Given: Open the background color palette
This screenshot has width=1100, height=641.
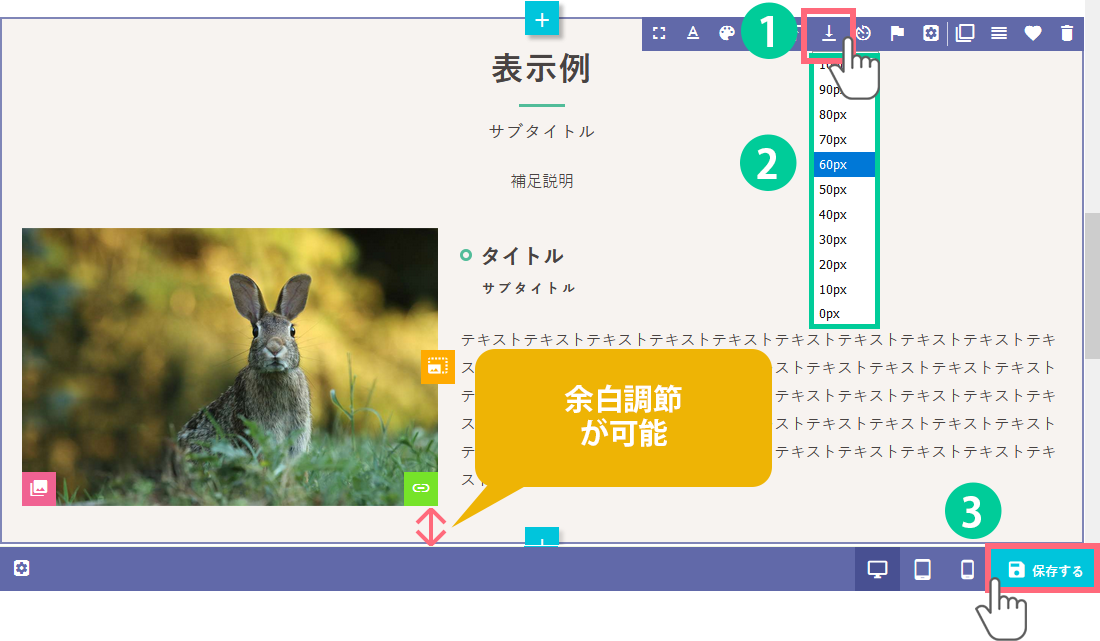Looking at the screenshot, I should (727, 33).
